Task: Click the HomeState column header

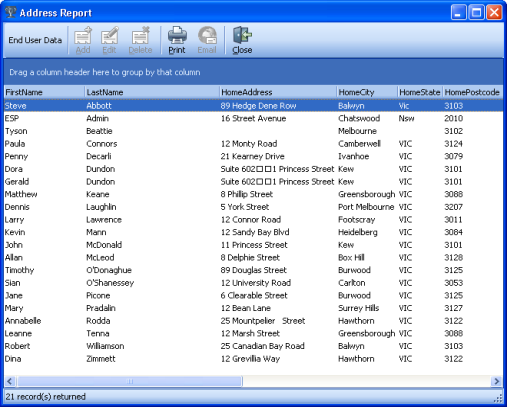Action: tap(420, 92)
